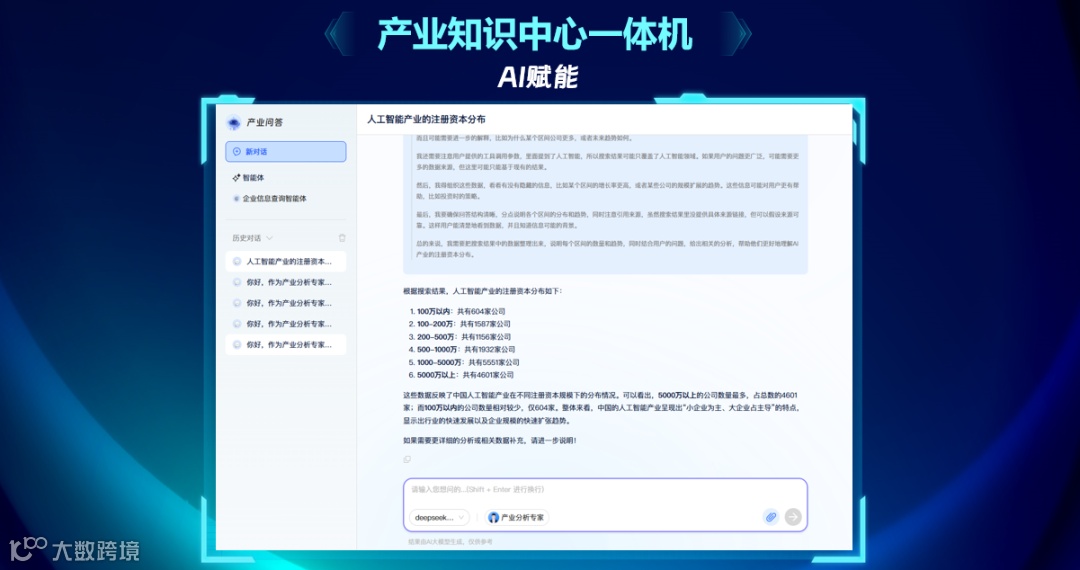The image size is (1080, 570).
Task: Click row 100-200万：共有1587家公司
Action: pos(460,324)
